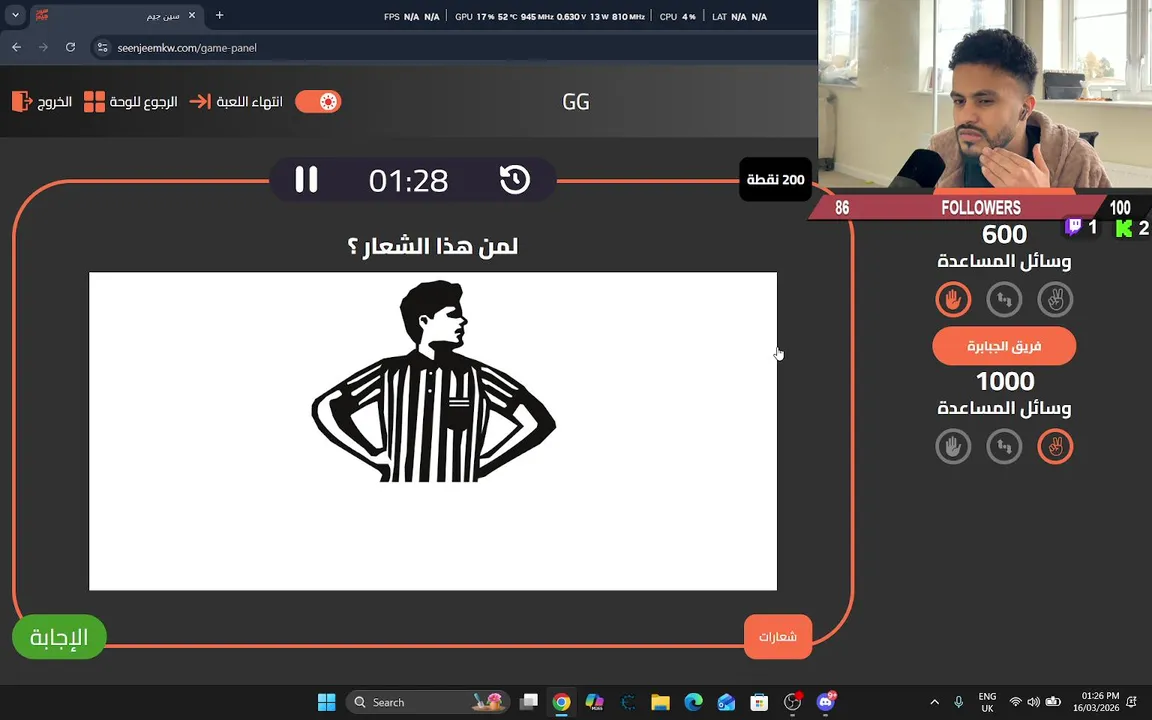This screenshot has height=720, width=1152.
Task: Use the hand lifeline for 1000-point team
Action: tap(953, 446)
